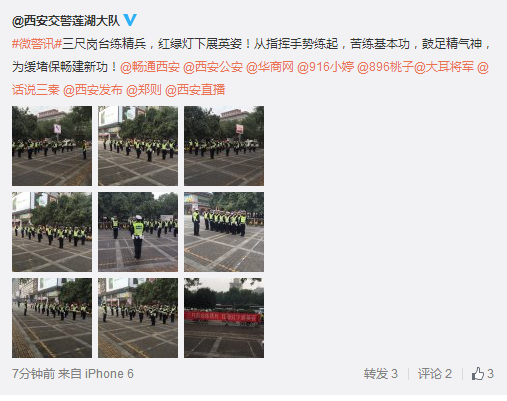Click the 转发 3 repost button
This screenshot has width=507, height=401.
[x=381, y=374]
